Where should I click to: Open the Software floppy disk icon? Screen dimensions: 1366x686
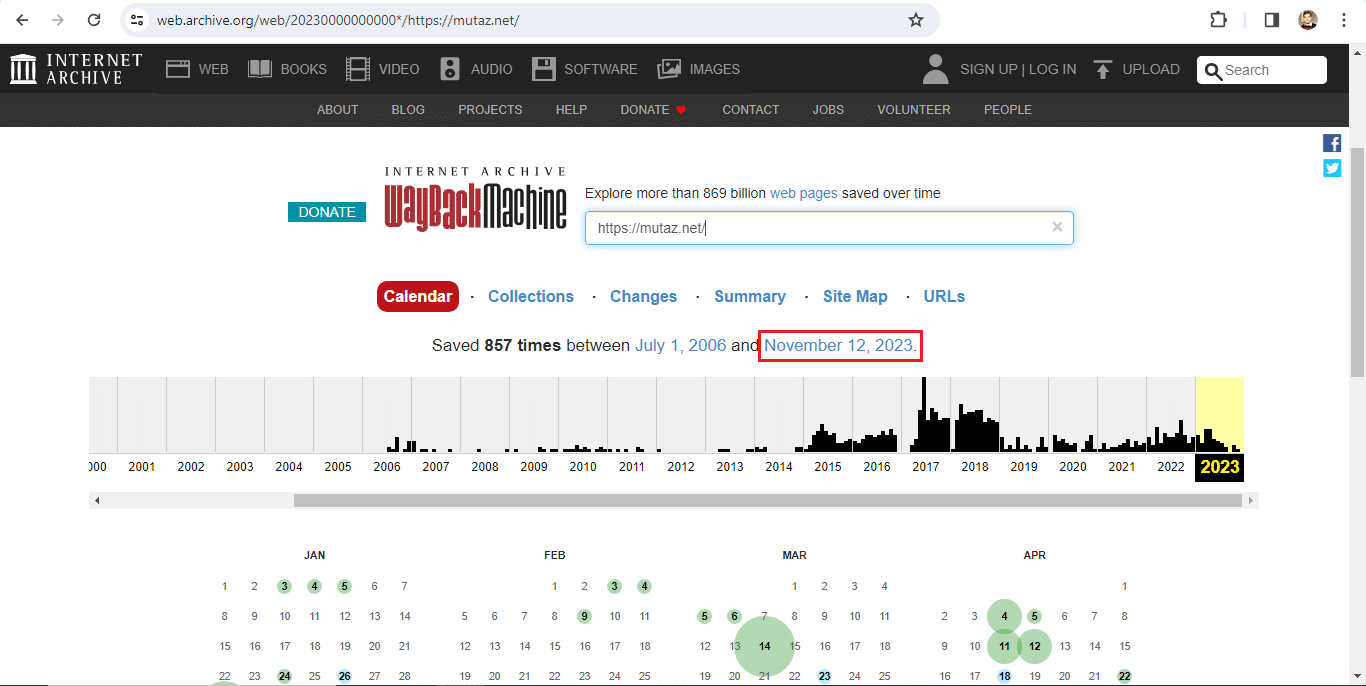[x=543, y=69]
